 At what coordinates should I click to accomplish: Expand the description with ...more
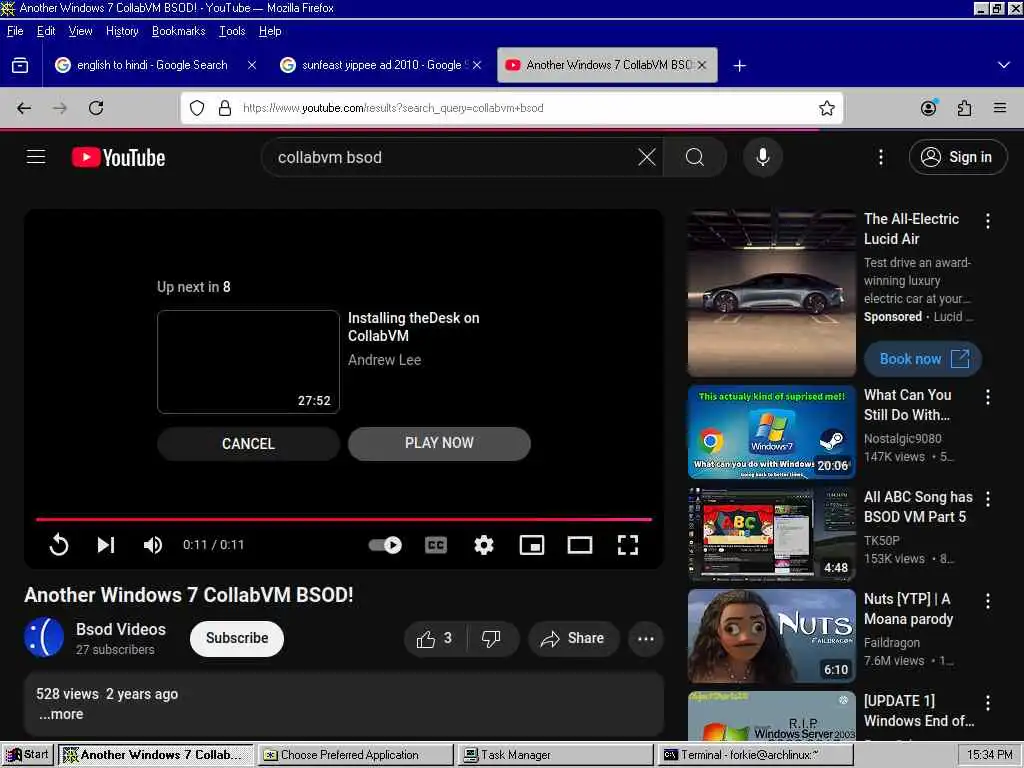(x=61, y=714)
